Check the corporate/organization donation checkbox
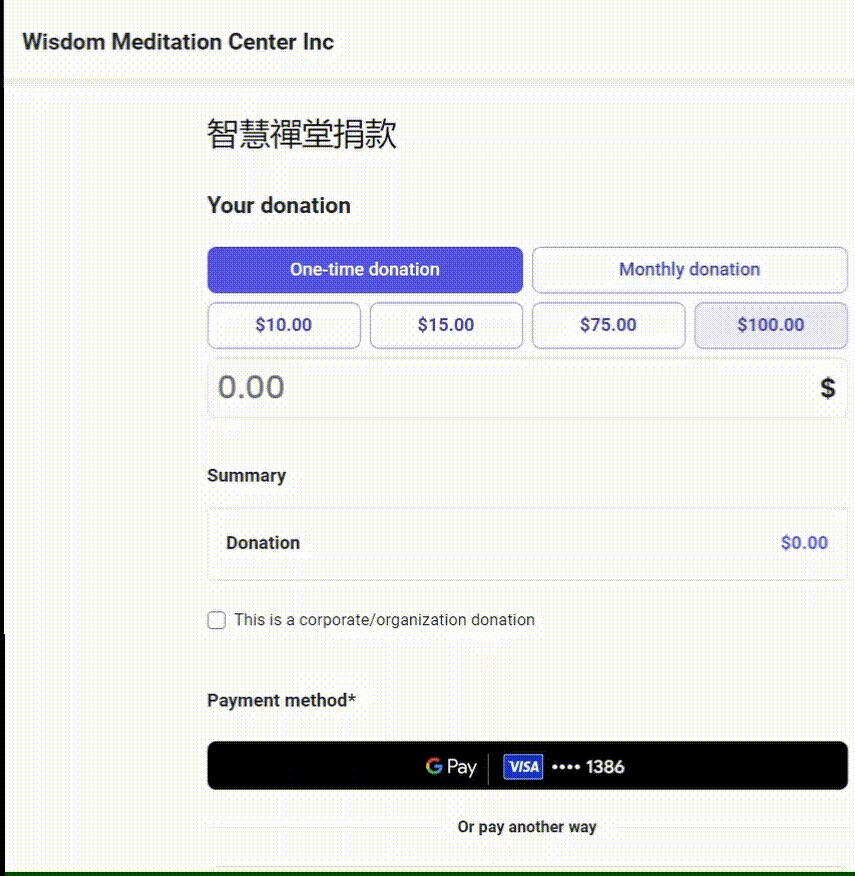Viewport: 855px width, 876px height. (217, 620)
